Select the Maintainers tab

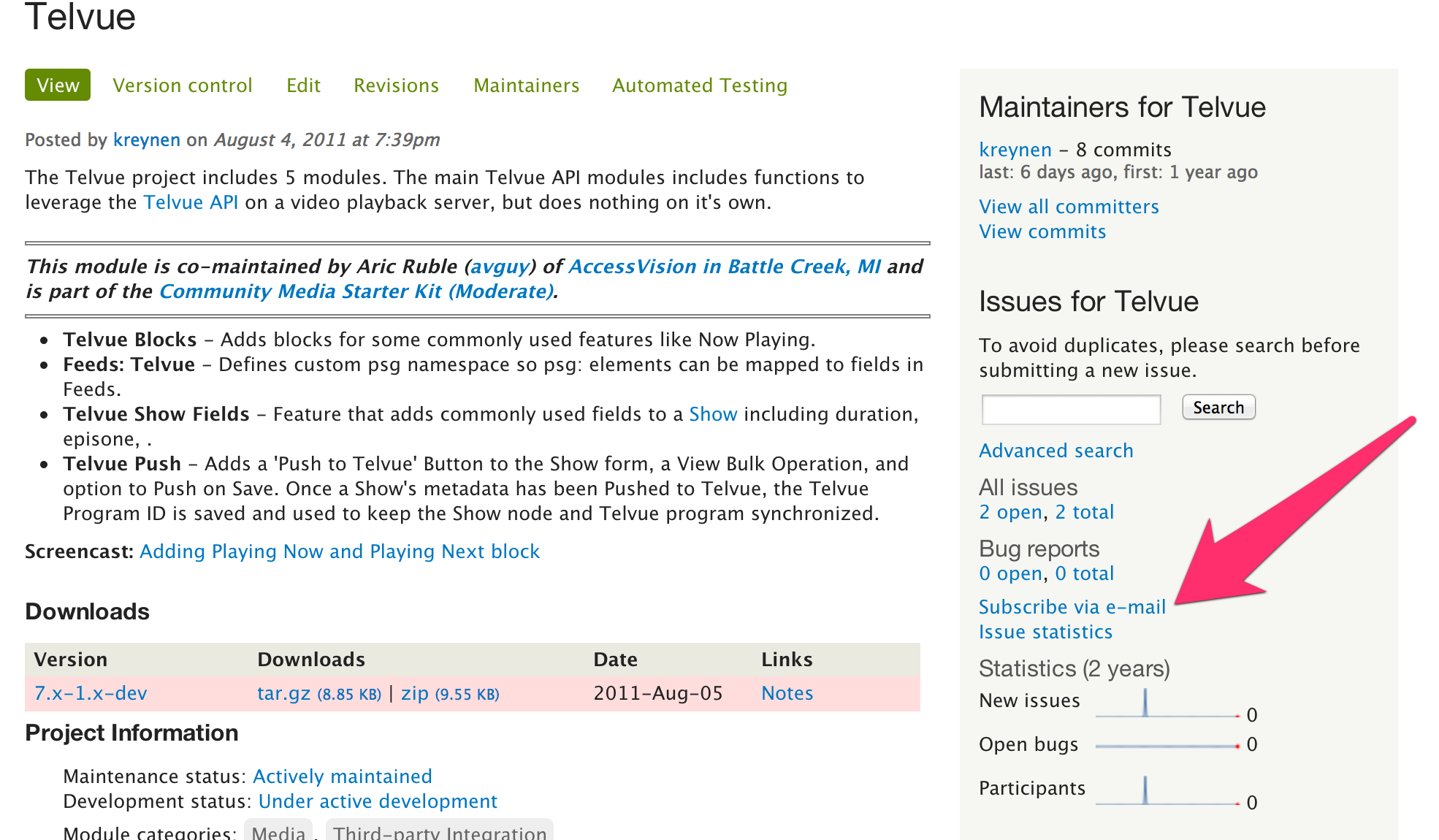pyautogui.click(x=526, y=85)
